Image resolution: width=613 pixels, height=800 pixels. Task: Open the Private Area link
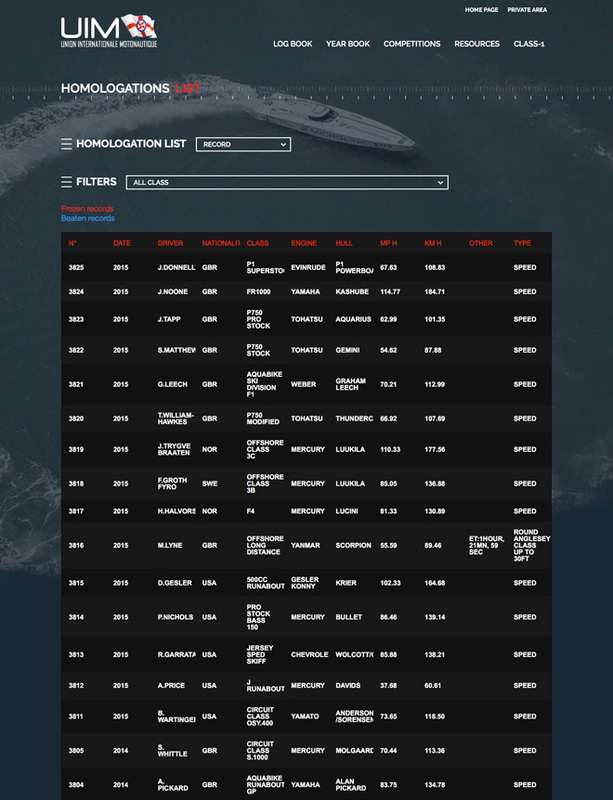tap(526, 9)
